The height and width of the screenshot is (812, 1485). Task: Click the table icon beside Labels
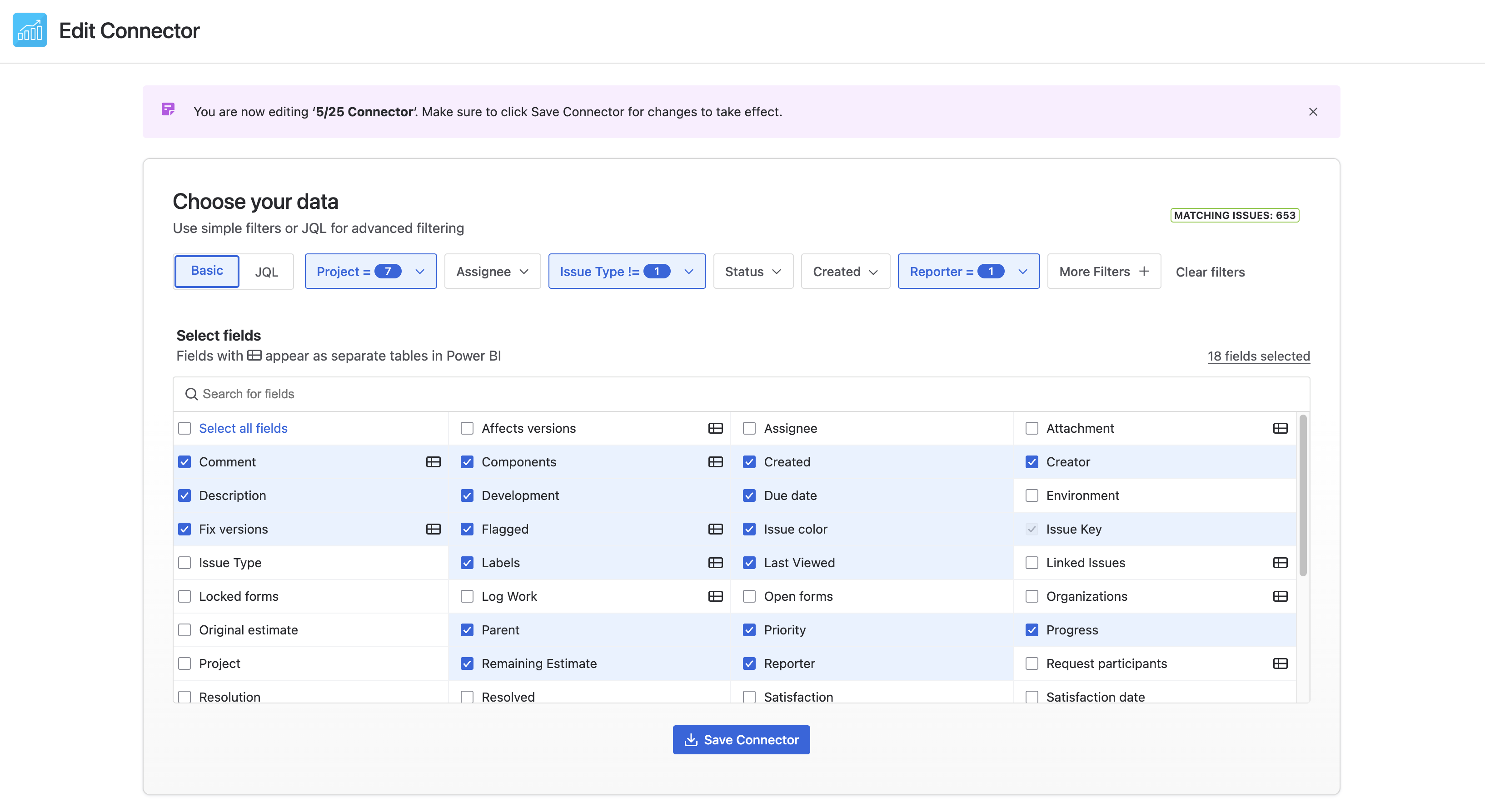coord(715,563)
